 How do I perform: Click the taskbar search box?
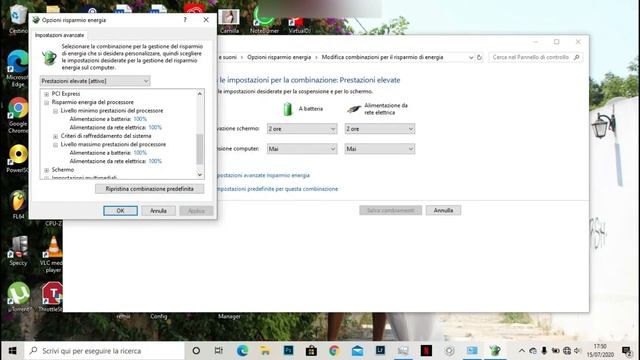tap(104, 351)
